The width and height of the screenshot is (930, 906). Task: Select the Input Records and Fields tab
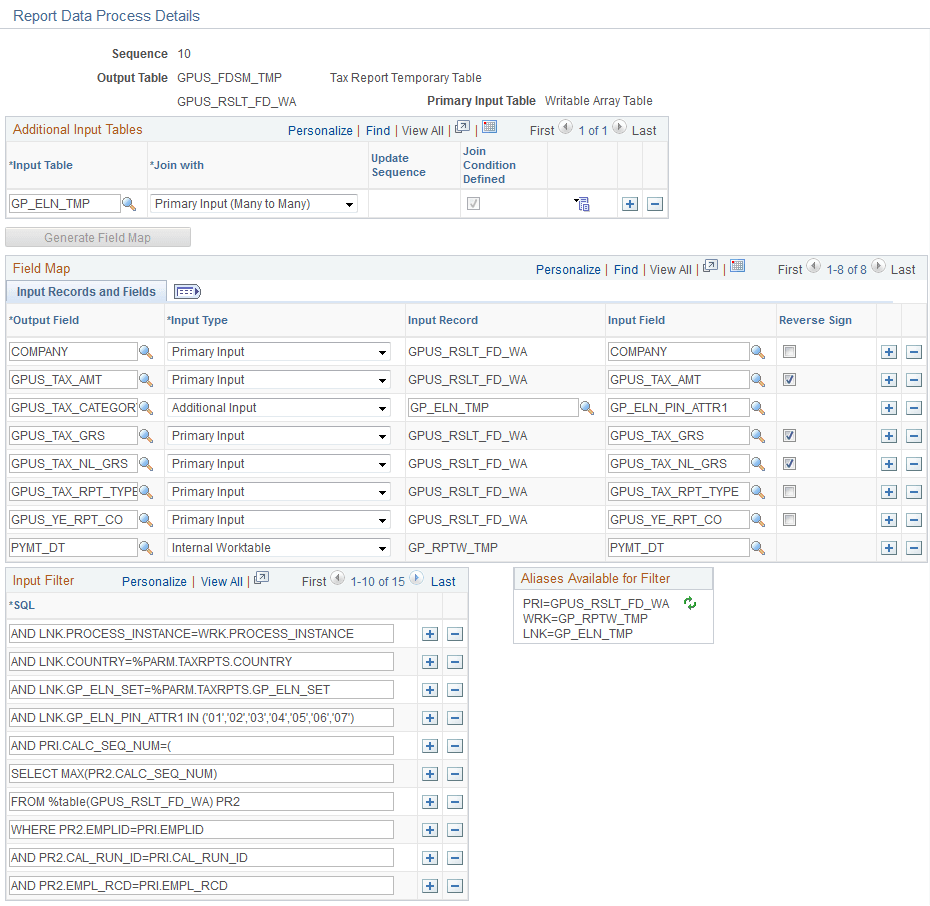pos(86,291)
